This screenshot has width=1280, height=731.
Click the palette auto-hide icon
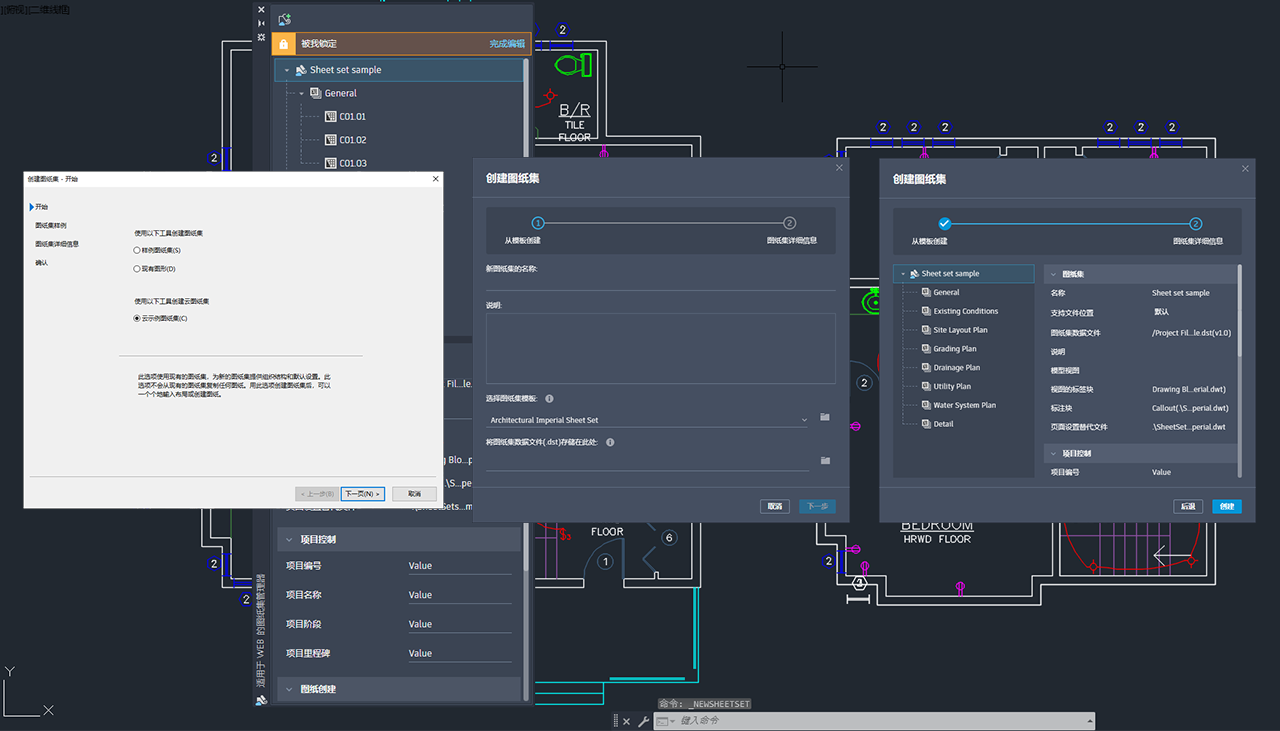pyautogui.click(x=262, y=22)
